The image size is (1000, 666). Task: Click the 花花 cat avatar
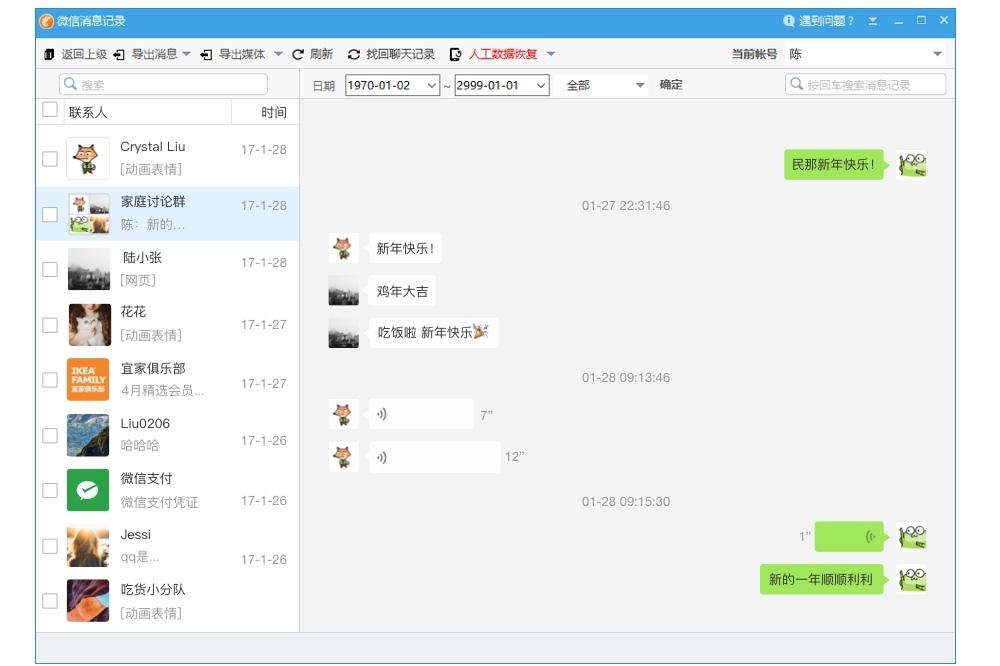pos(89,325)
